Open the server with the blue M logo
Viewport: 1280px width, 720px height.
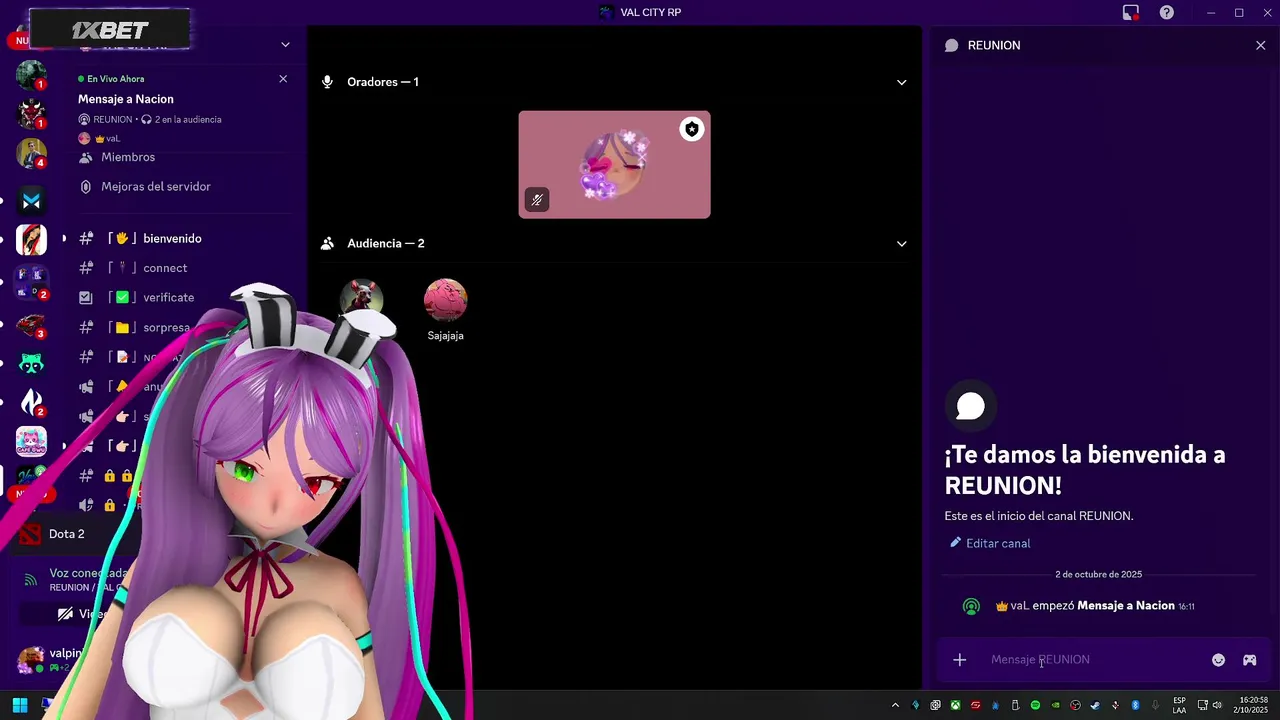coord(31,201)
